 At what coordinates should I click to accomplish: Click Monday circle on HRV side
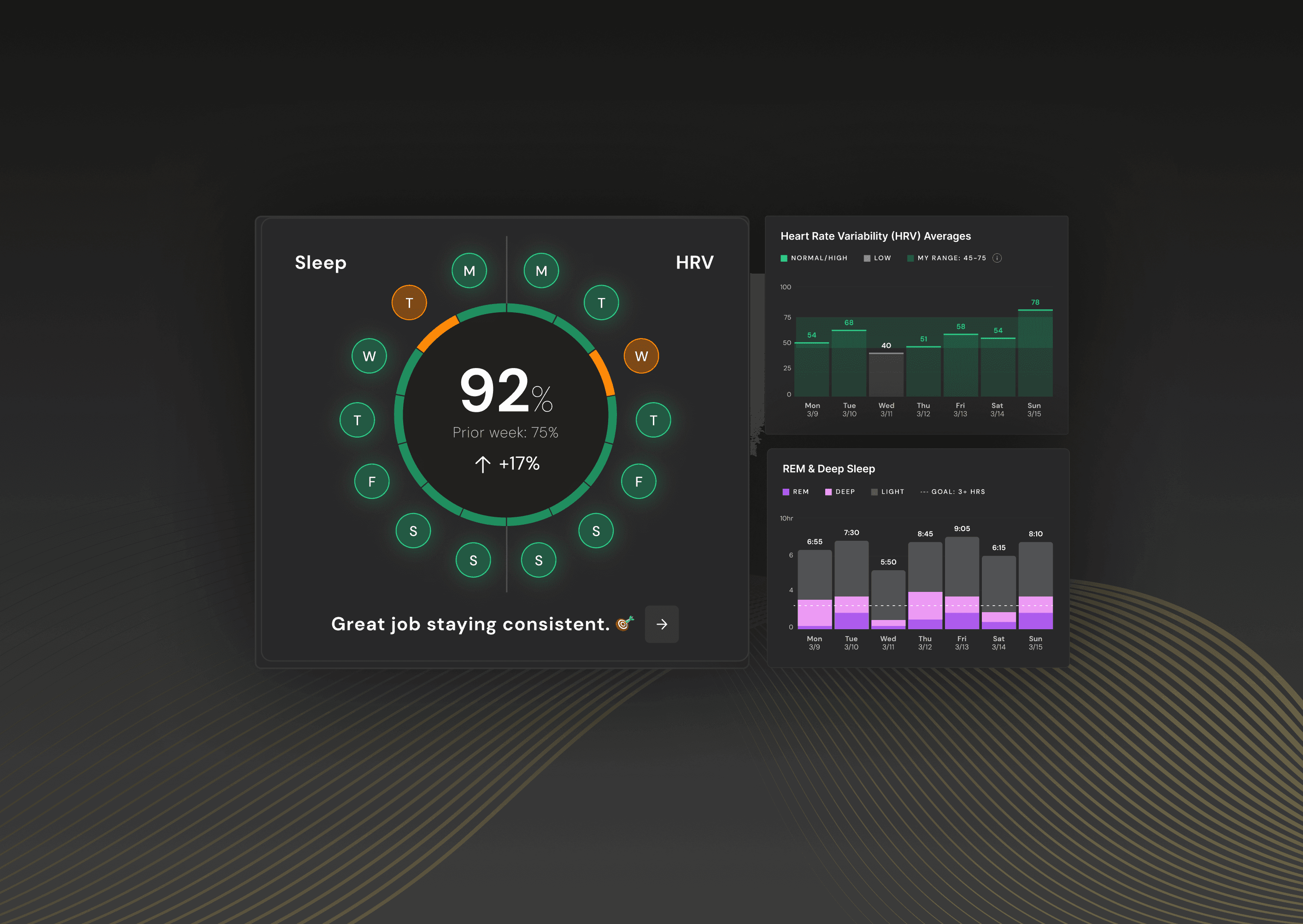tap(541, 271)
